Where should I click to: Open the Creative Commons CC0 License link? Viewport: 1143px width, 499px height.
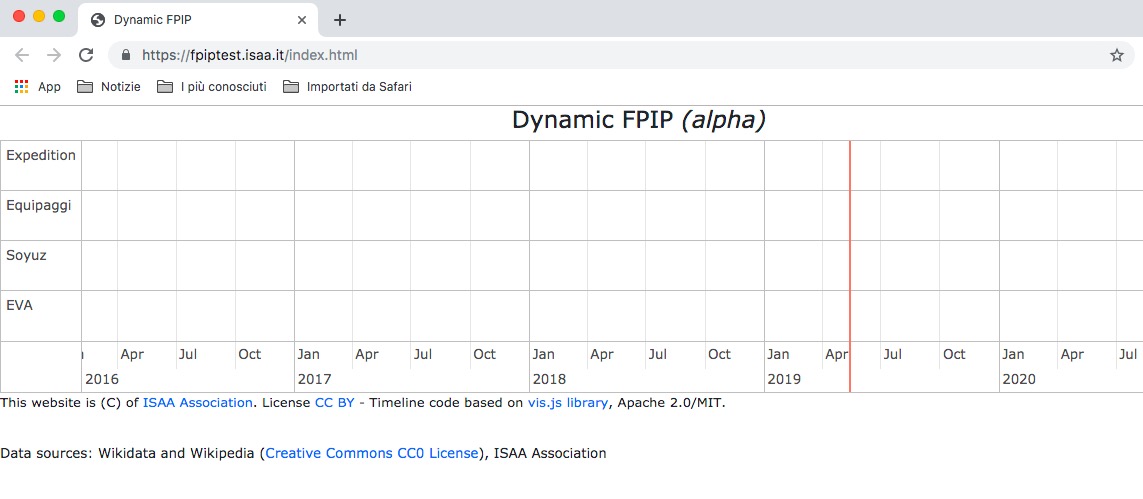click(x=372, y=453)
